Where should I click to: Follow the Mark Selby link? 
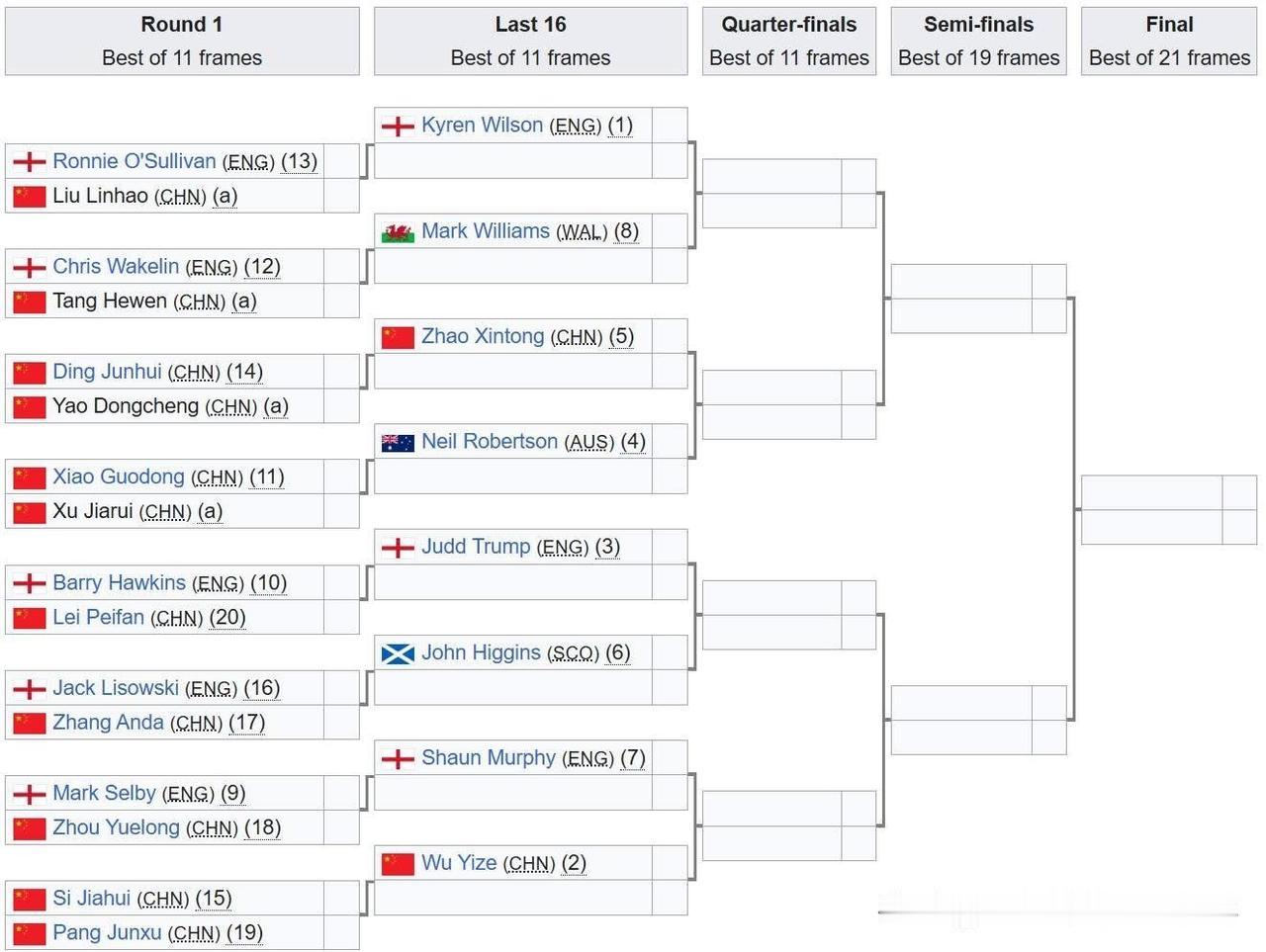pyautogui.click(x=104, y=793)
